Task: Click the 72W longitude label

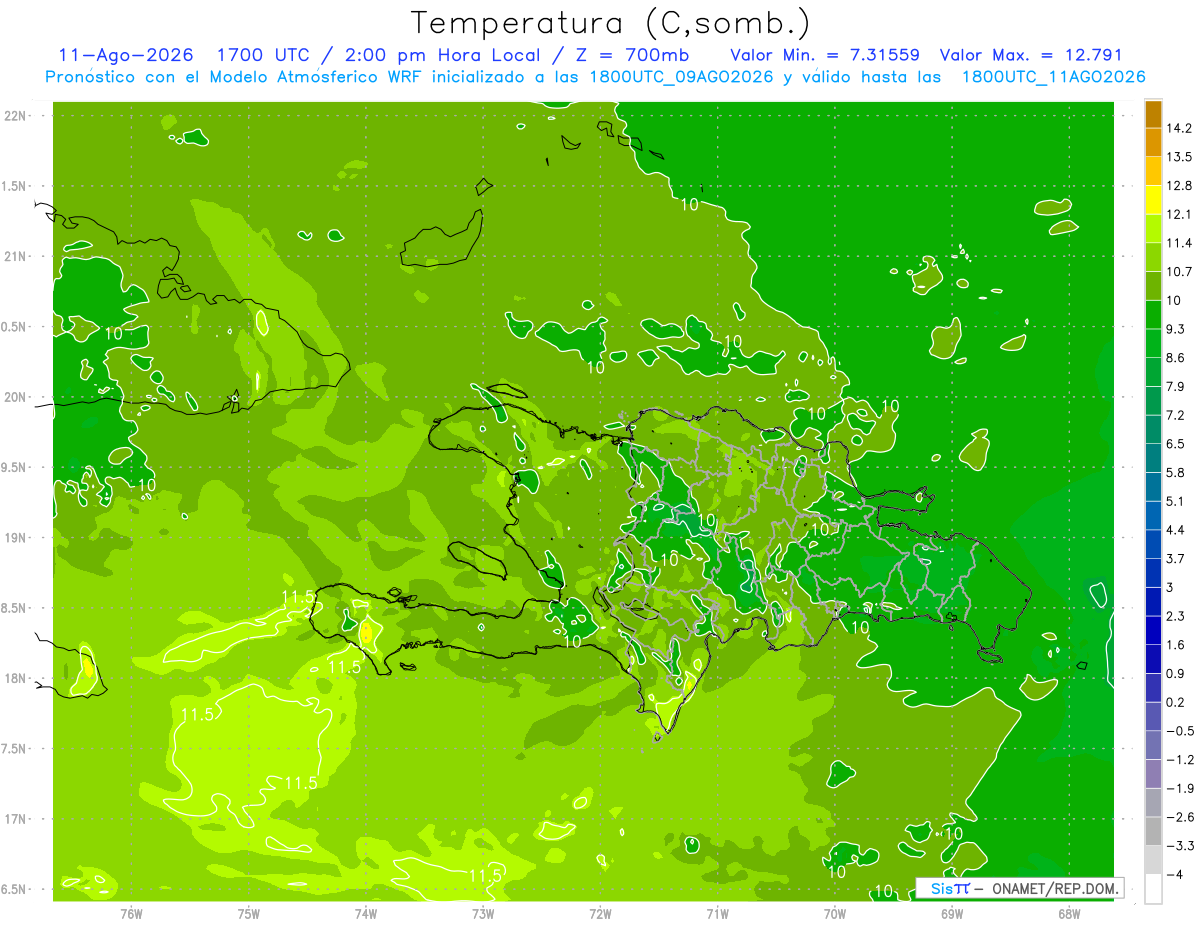Action: pyautogui.click(x=600, y=913)
